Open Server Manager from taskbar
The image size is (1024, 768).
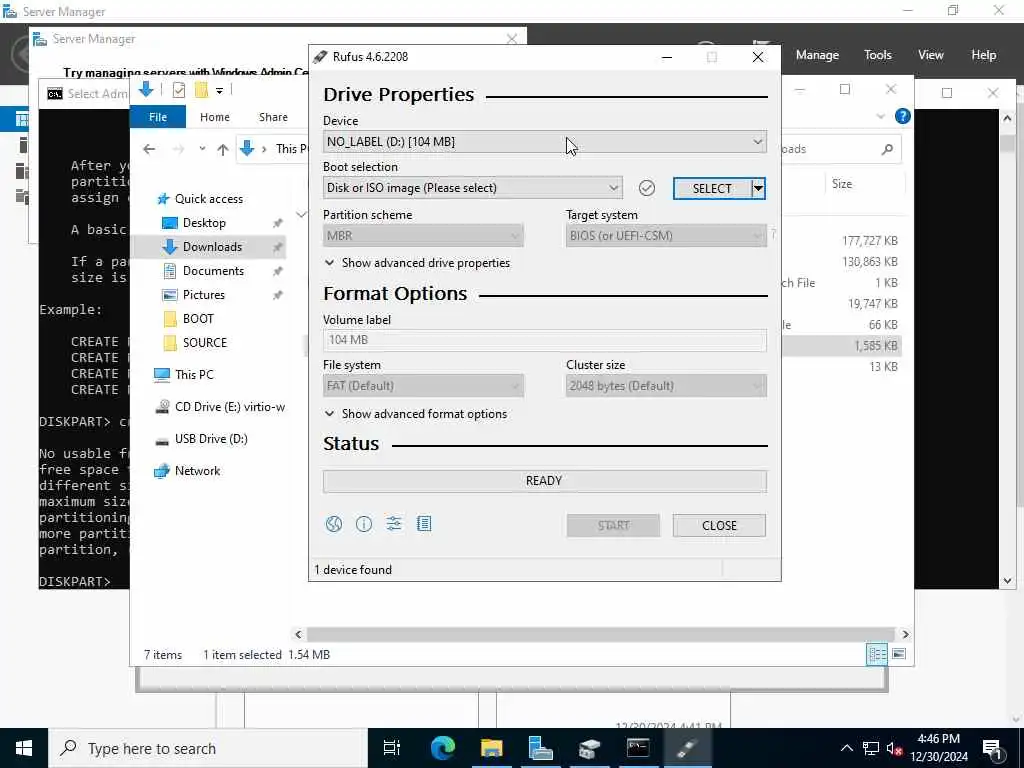pos(540,748)
